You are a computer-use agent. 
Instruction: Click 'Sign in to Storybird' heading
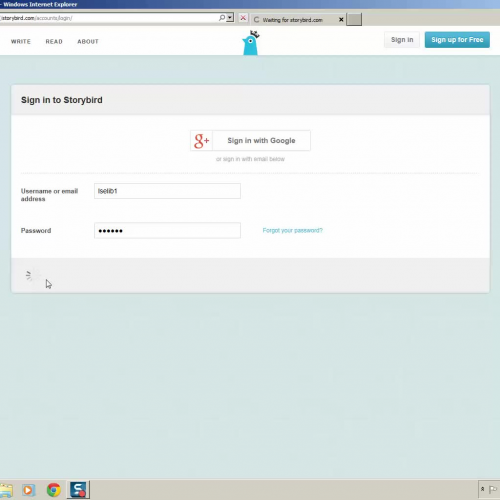pyautogui.click(x=62, y=100)
